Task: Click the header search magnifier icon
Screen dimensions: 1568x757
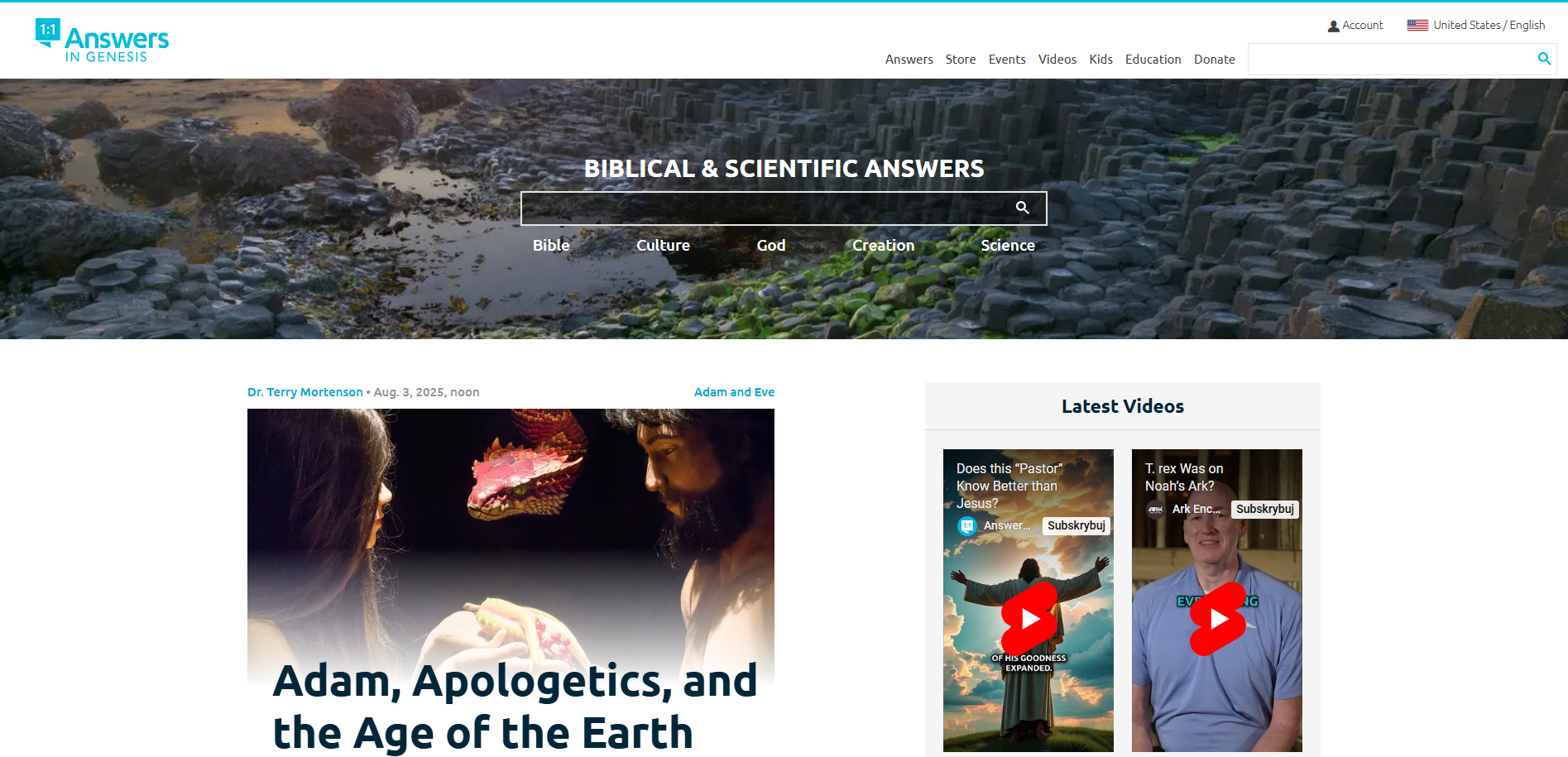Action: point(1544,59)
